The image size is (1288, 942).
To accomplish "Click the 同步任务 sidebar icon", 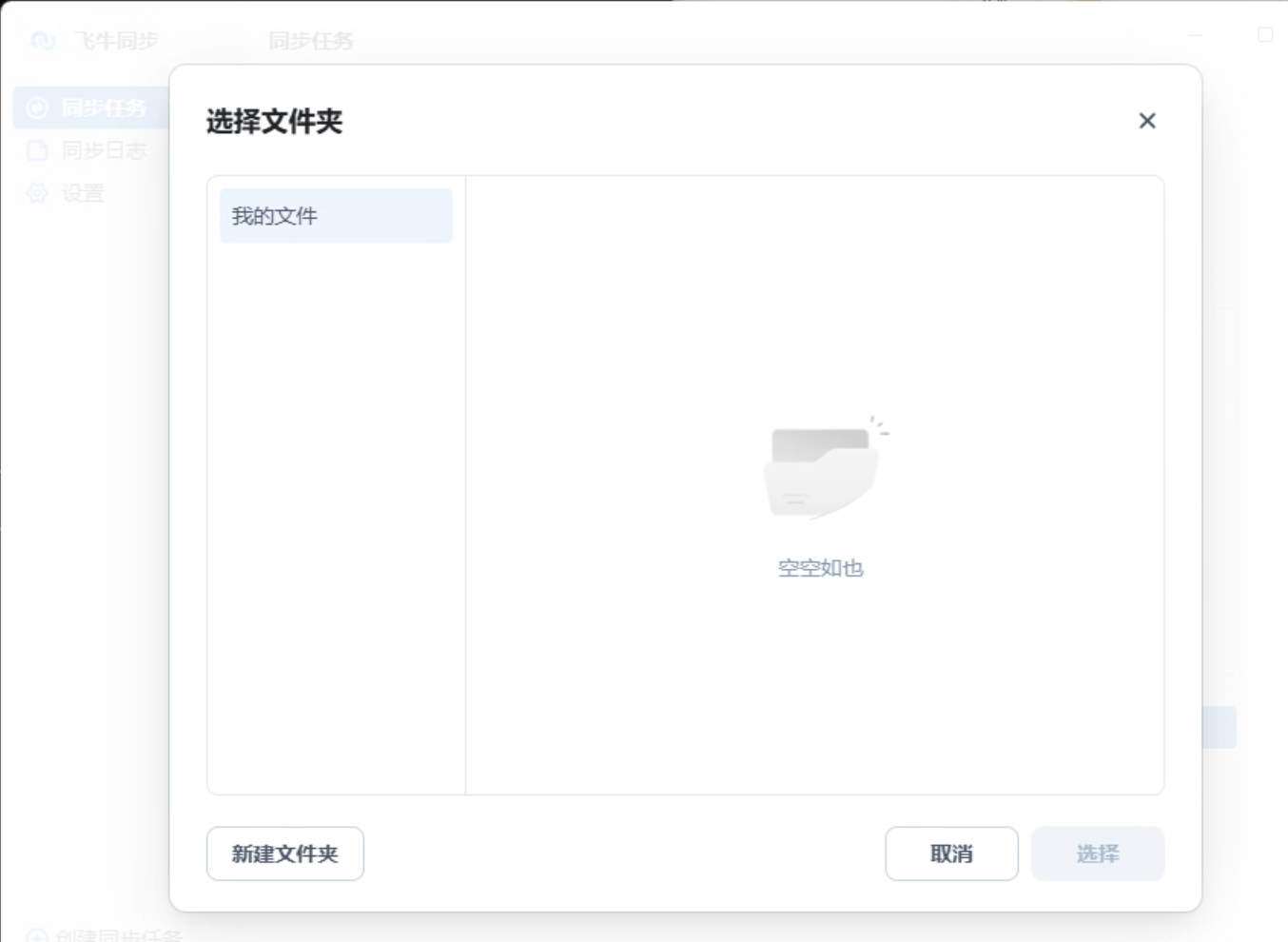I will [37, 108].
